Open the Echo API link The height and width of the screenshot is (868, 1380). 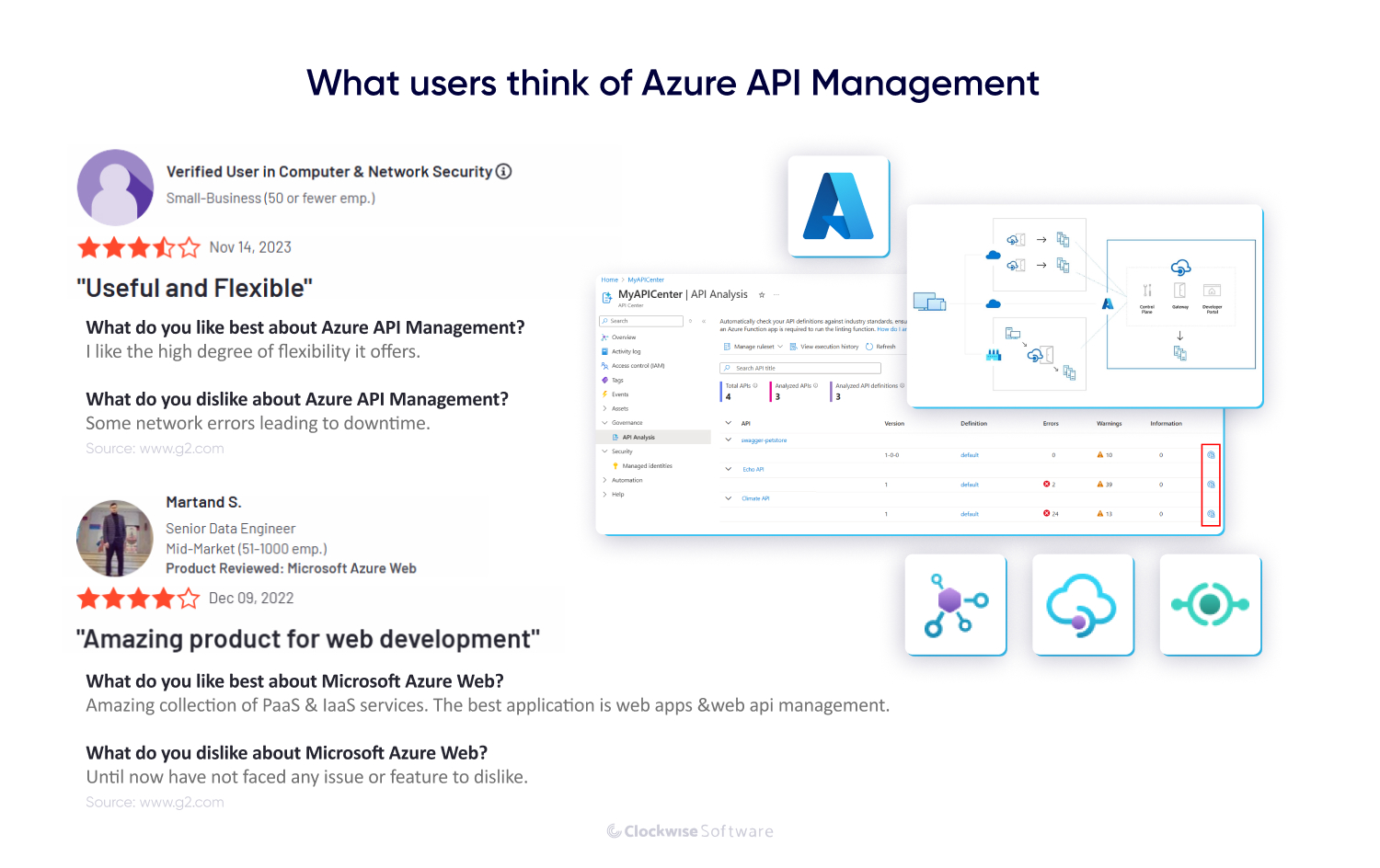pos(753,469)
